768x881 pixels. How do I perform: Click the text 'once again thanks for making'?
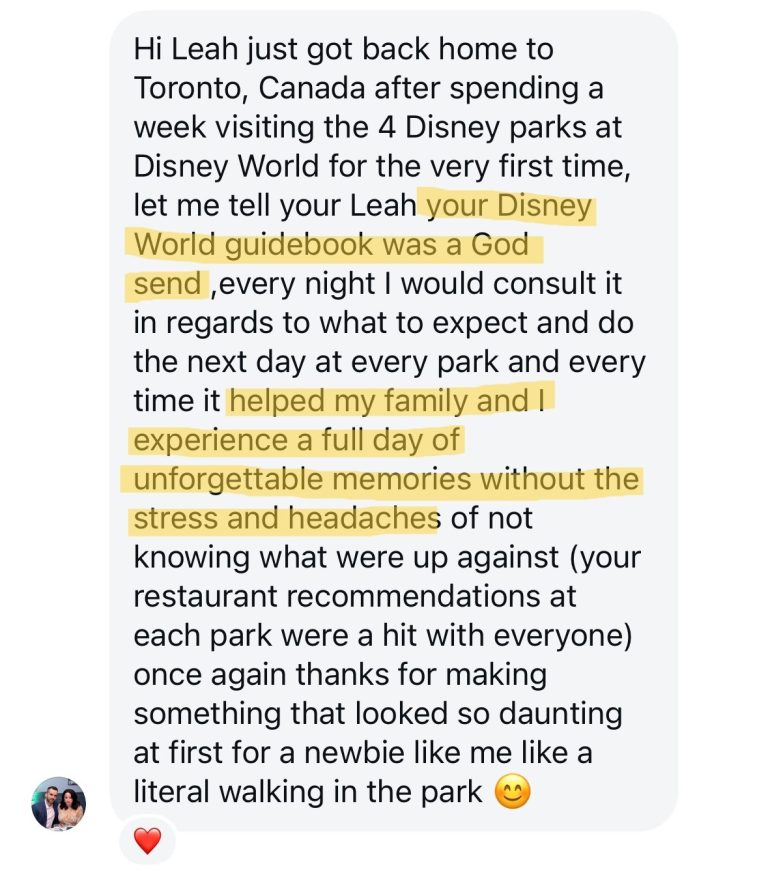coord(340,674)
